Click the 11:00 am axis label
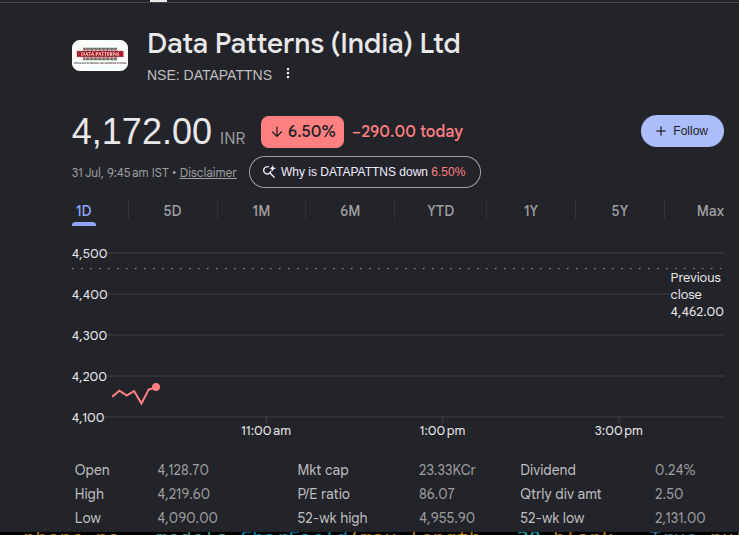 click(x=266, y=431)
